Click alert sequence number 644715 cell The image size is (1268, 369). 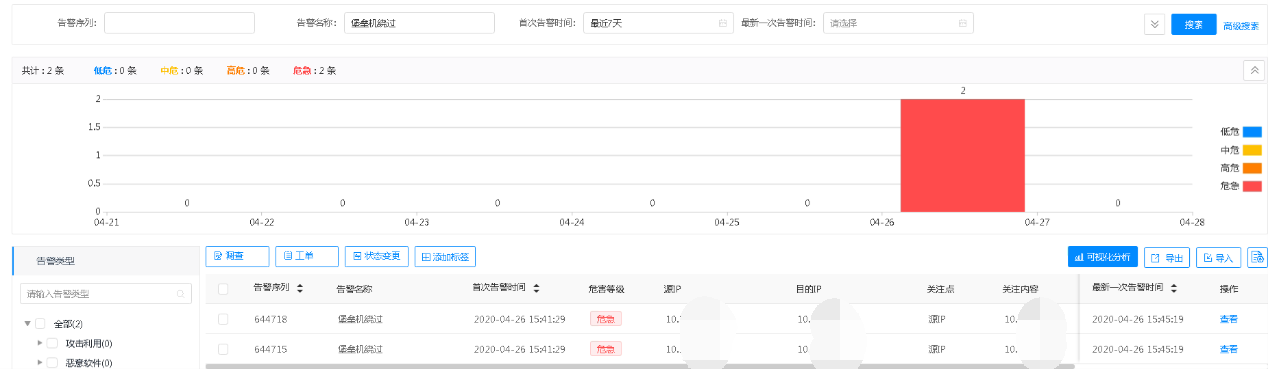pos(271,349)
